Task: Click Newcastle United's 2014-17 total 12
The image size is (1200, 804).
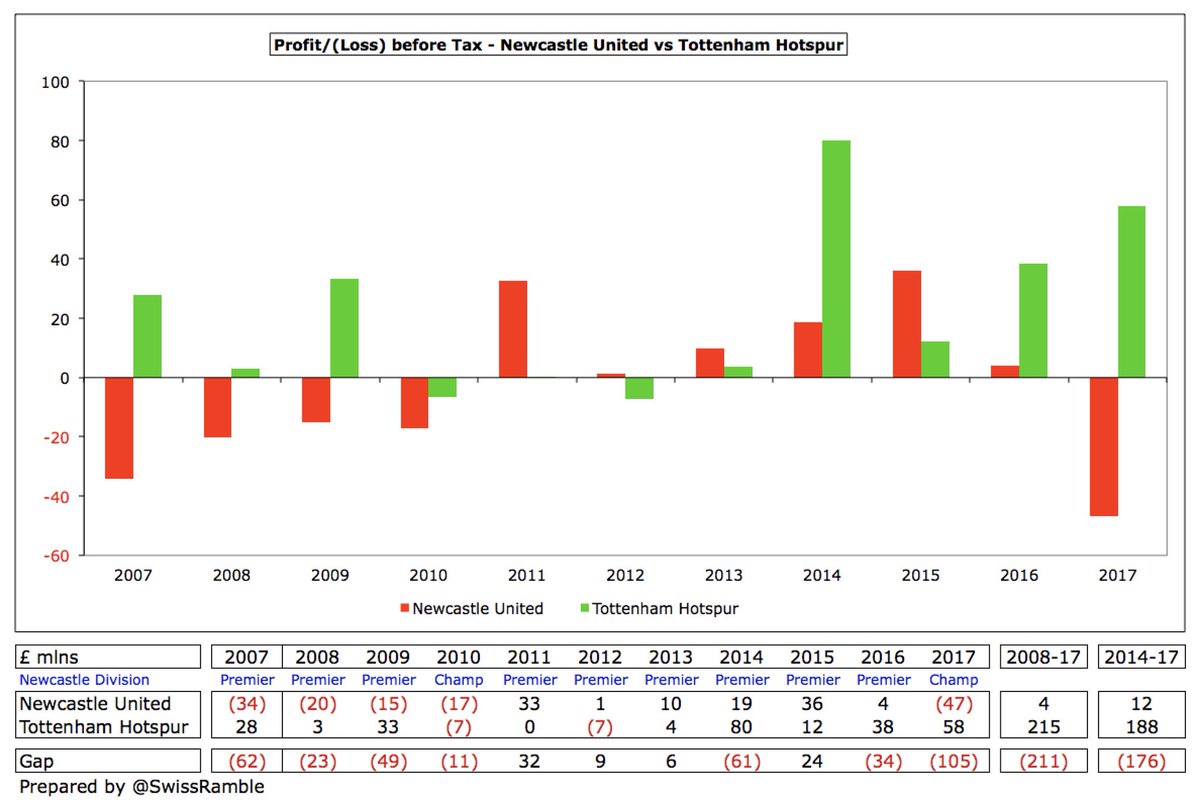Action: click(1141, 704)
